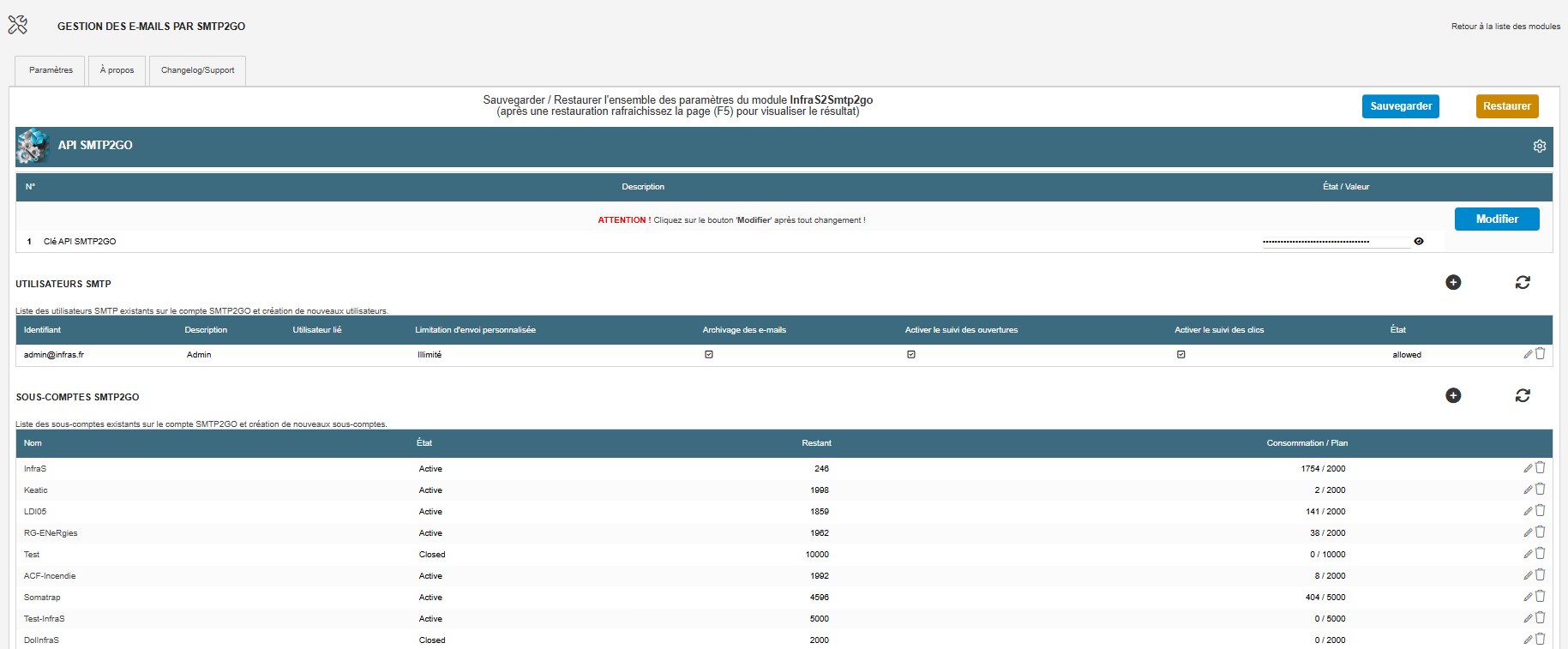Click the Clé API SMTP2GO row label

80,242
